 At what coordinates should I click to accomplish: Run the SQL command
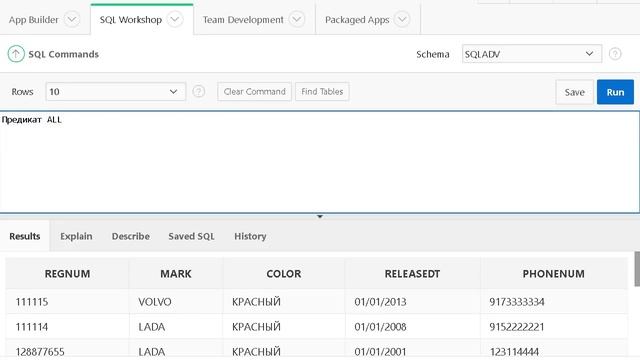pyautogui.click(x=615, y=92)
